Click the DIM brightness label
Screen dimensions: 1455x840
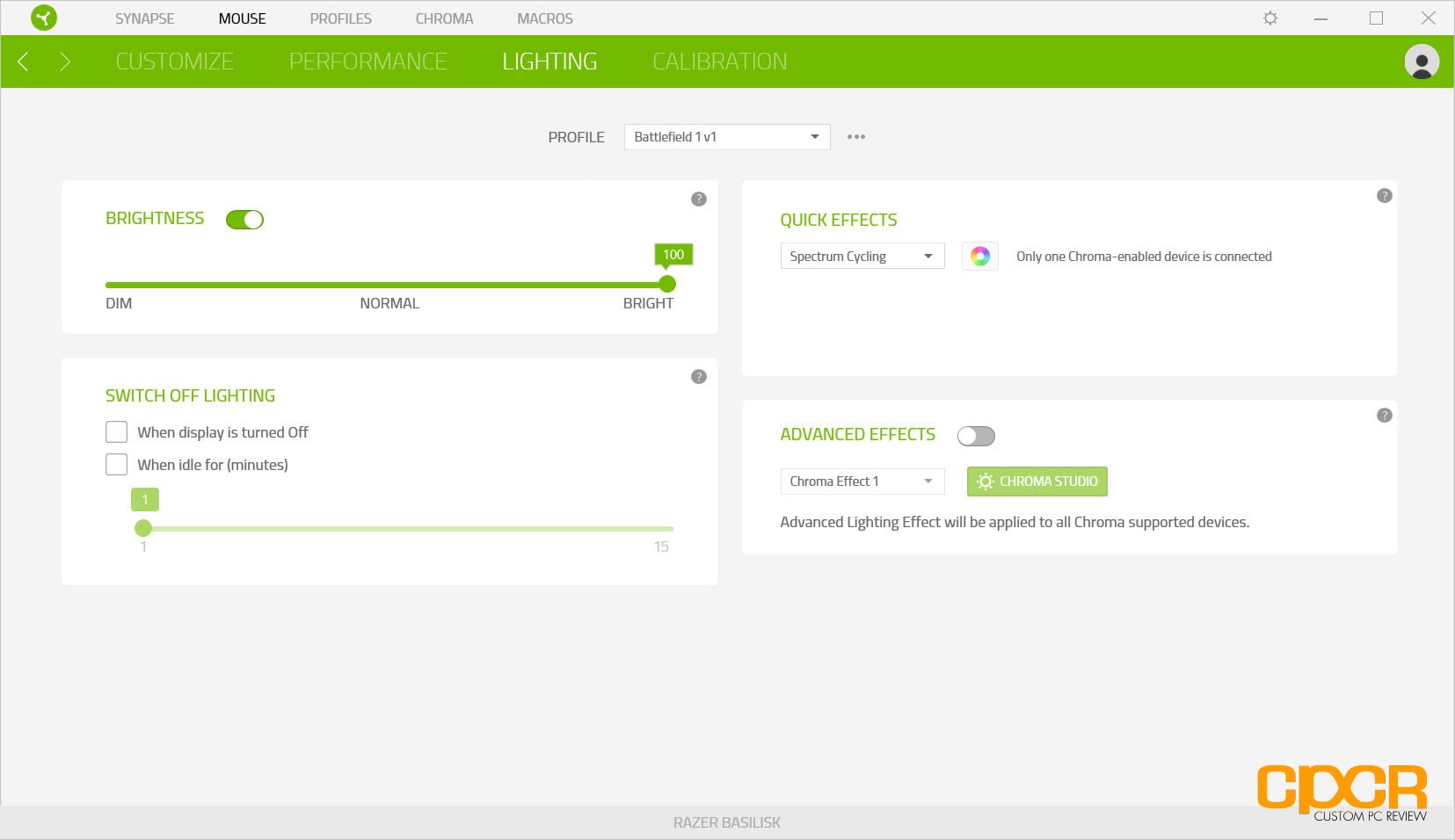(x=119, y=303)
